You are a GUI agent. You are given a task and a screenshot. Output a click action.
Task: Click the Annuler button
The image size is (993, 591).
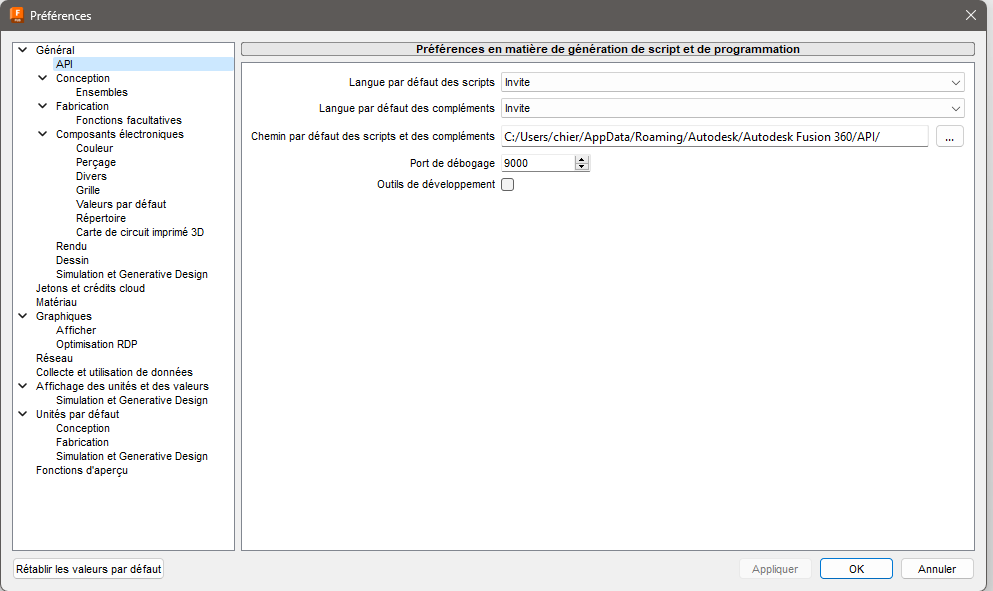coord(937,569)
